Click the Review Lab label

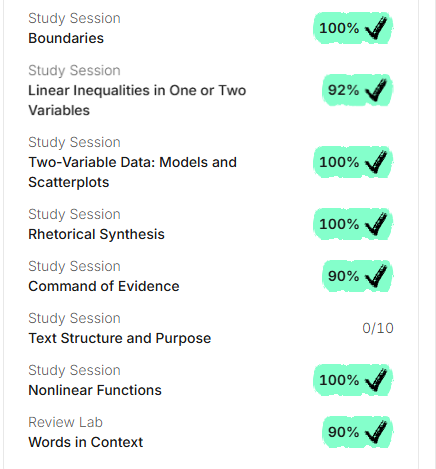click(x=65, y=422)
